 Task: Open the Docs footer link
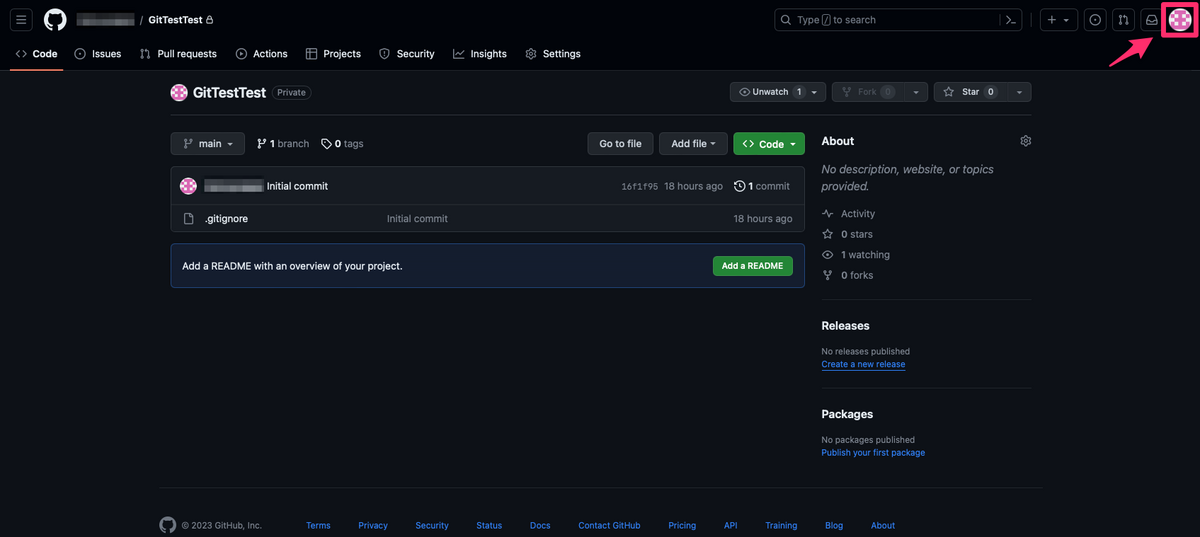[540, 525]
